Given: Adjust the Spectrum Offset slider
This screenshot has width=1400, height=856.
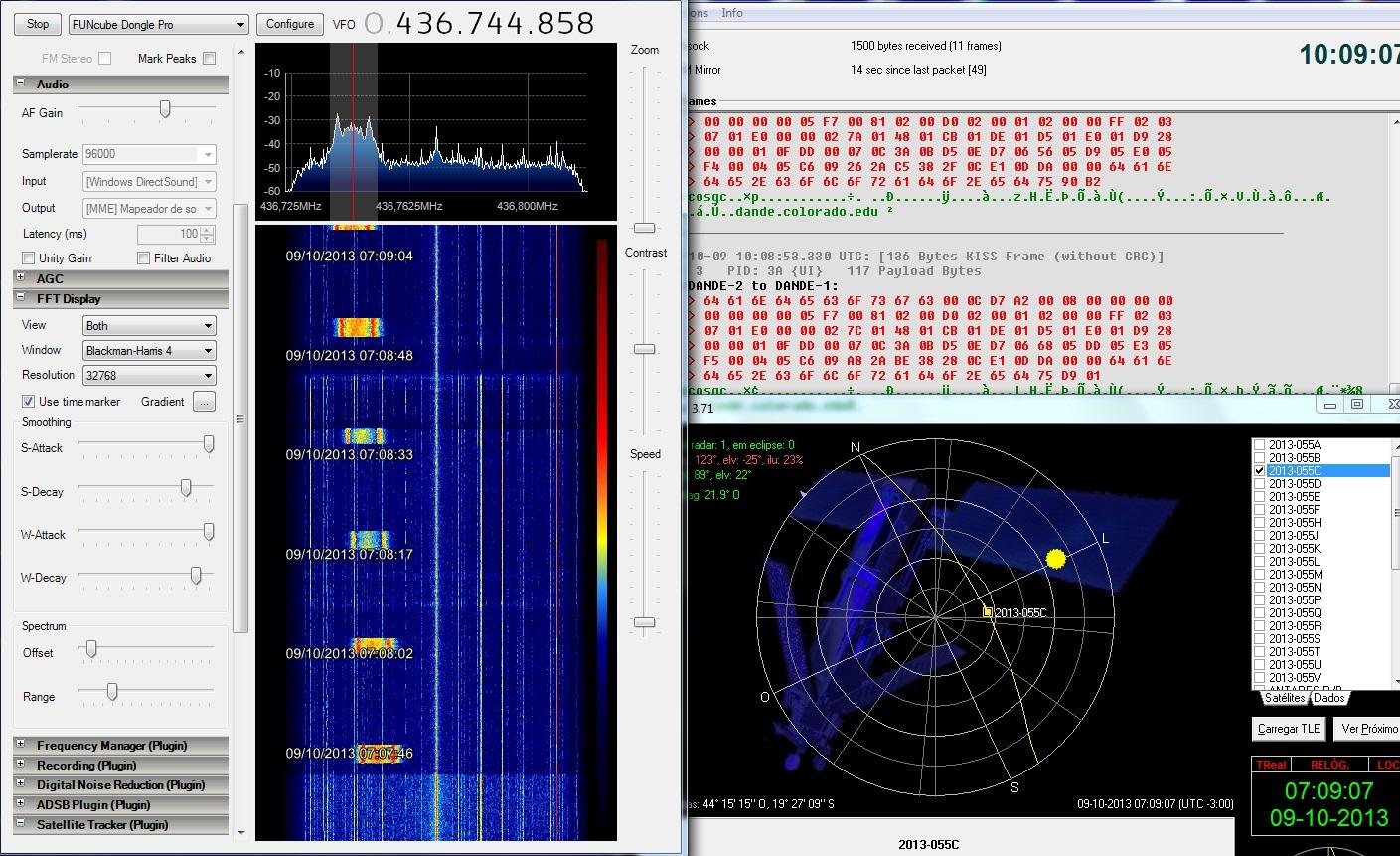Looking at the screenshot, I should [x=91, y=649].
